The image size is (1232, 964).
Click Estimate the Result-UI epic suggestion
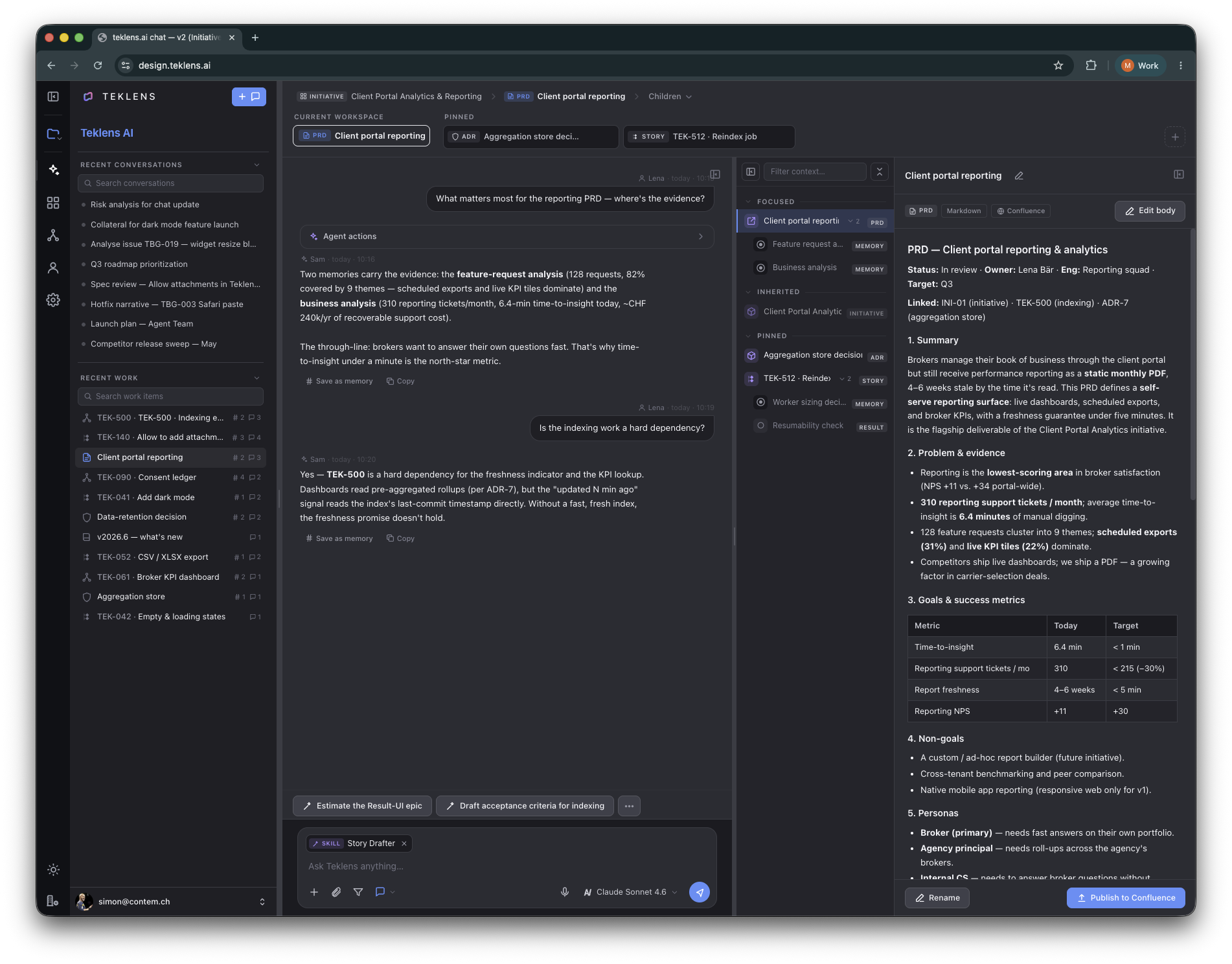[x=362, y=806]
